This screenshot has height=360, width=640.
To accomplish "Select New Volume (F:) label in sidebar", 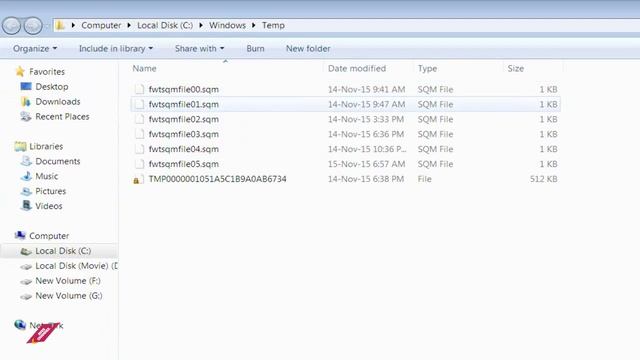I will pos(68,281).
